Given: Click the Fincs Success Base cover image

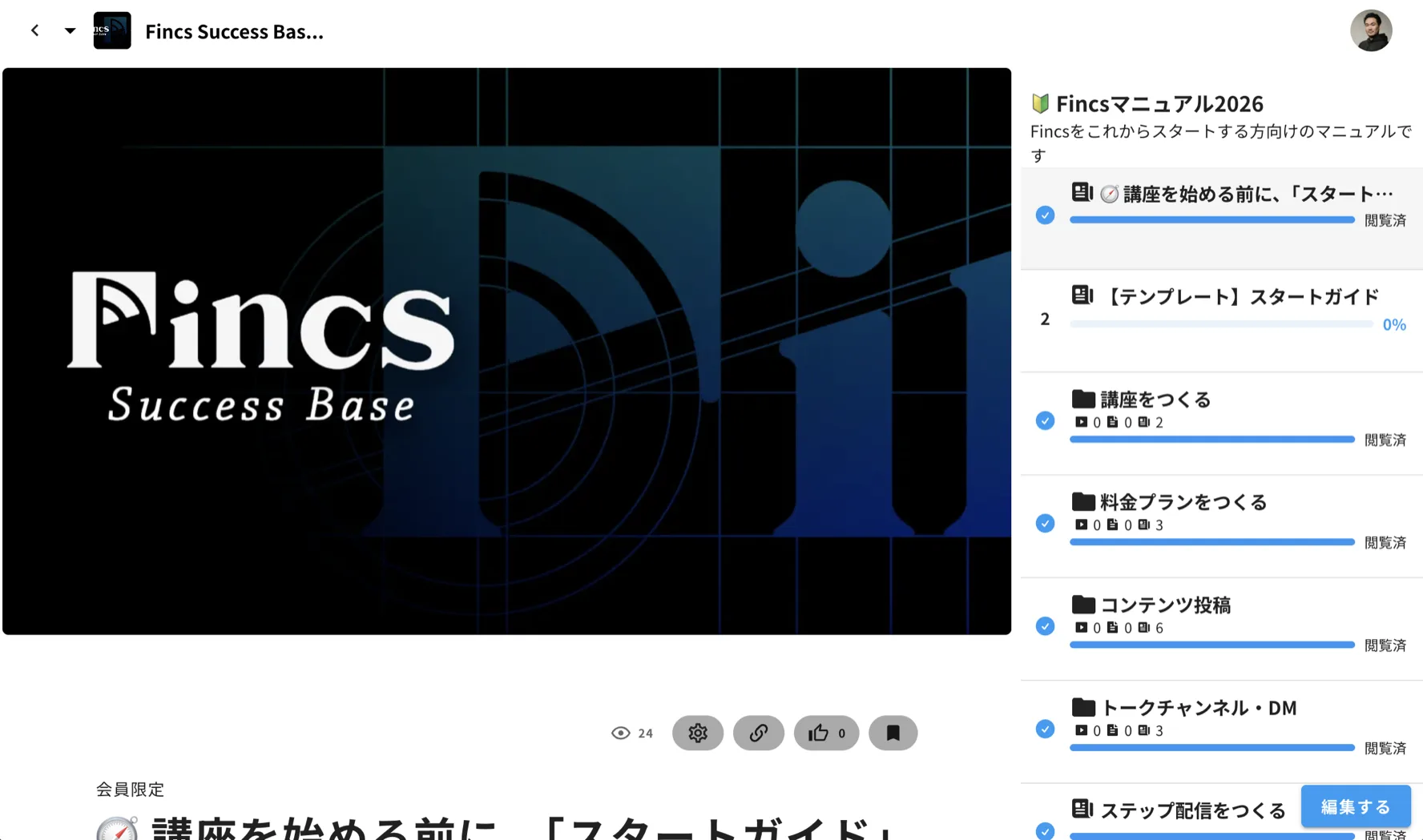Looking at the screenshot, I should point(506,352).
